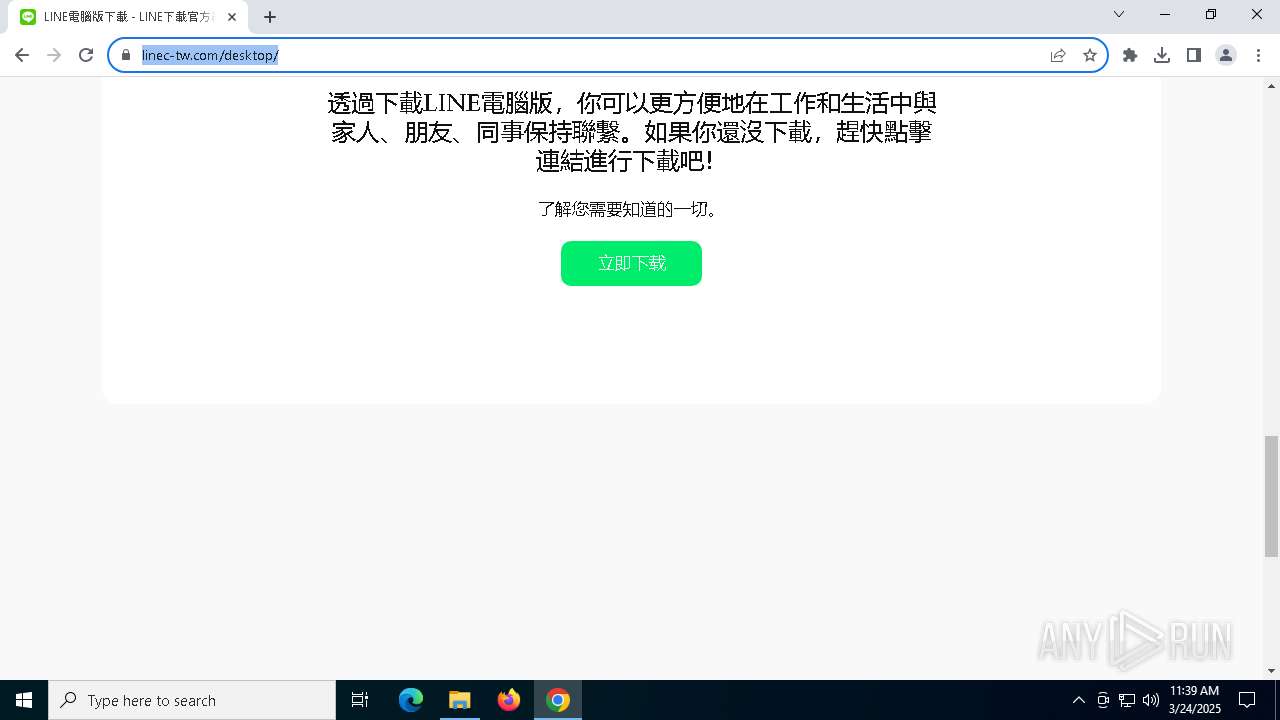Open Chrome downloads tray icon
Screen dimensions: 1280x720
1162,55
